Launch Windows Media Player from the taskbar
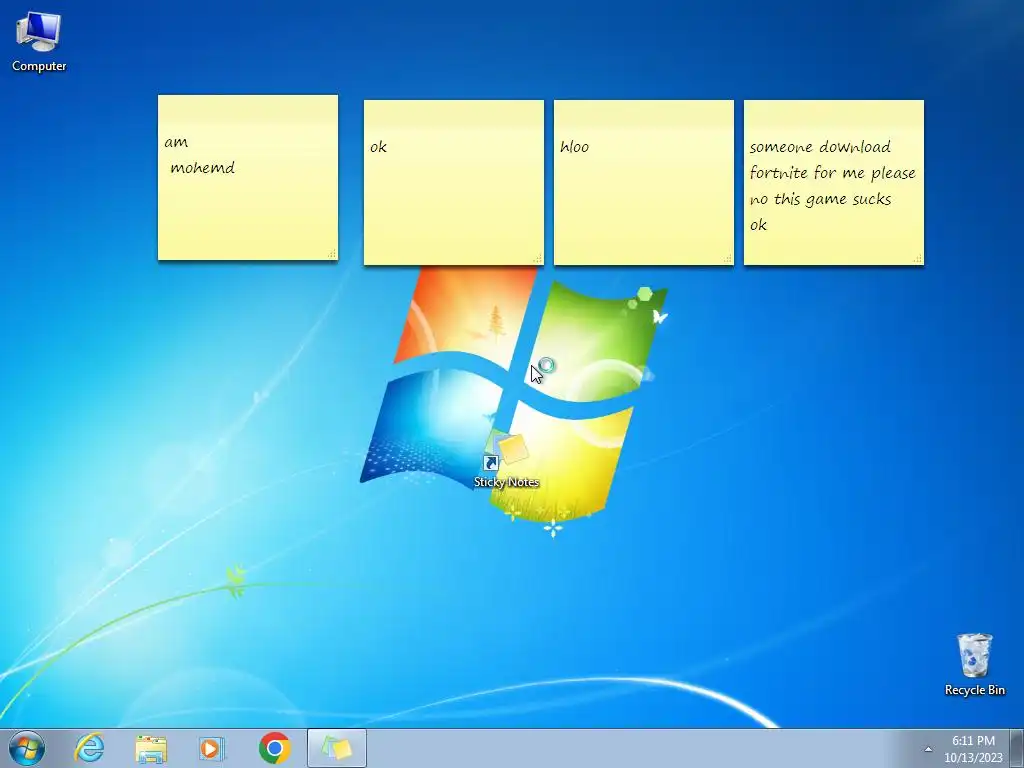 [x=211, y=748]
